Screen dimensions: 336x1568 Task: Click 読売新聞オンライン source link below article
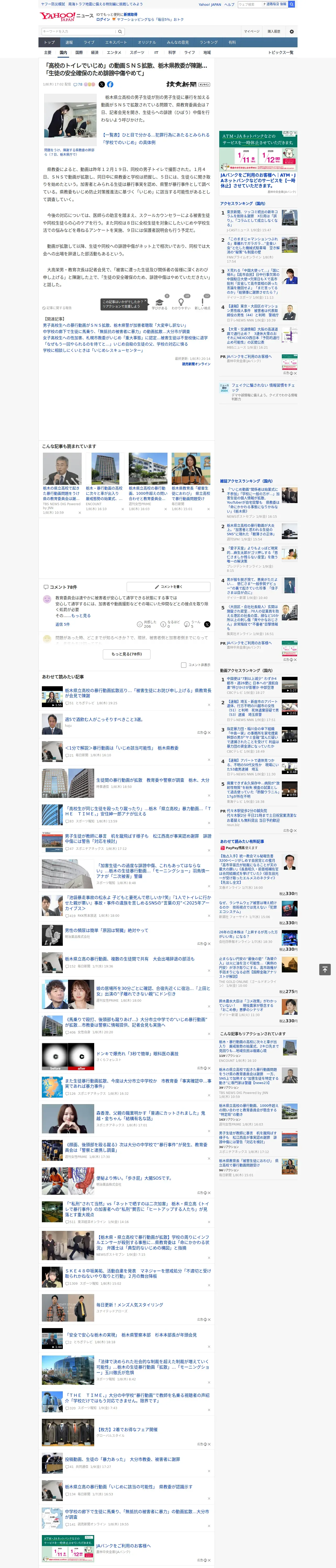(x=196, y=364)
